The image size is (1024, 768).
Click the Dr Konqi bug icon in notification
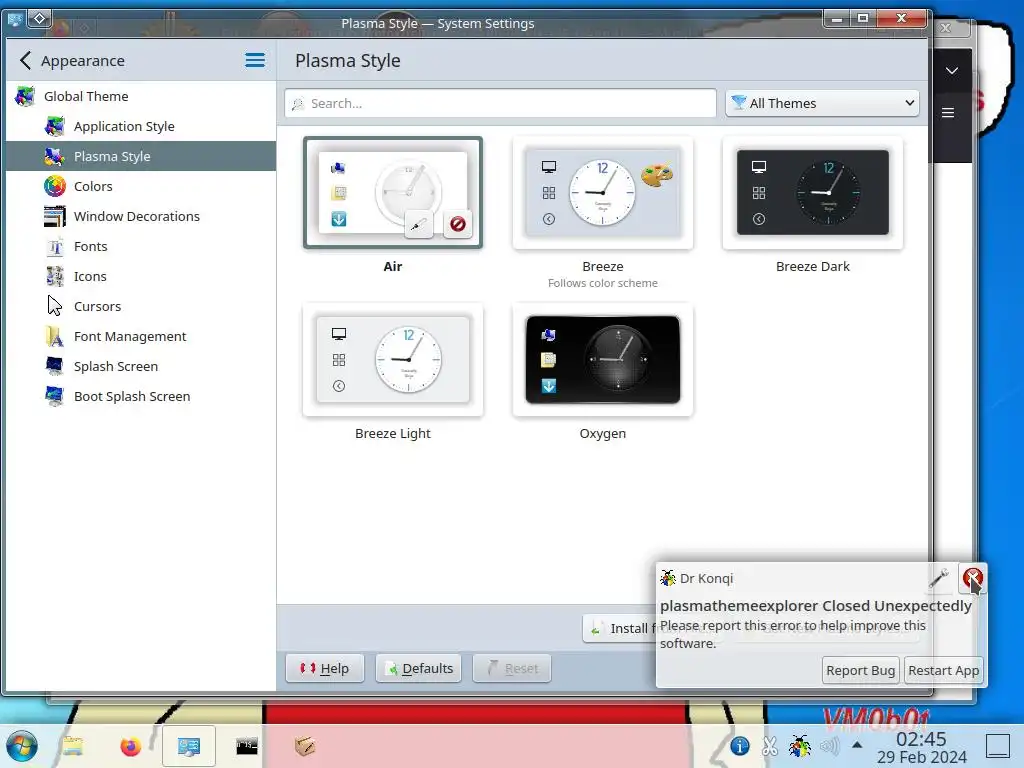pos(667,578)
